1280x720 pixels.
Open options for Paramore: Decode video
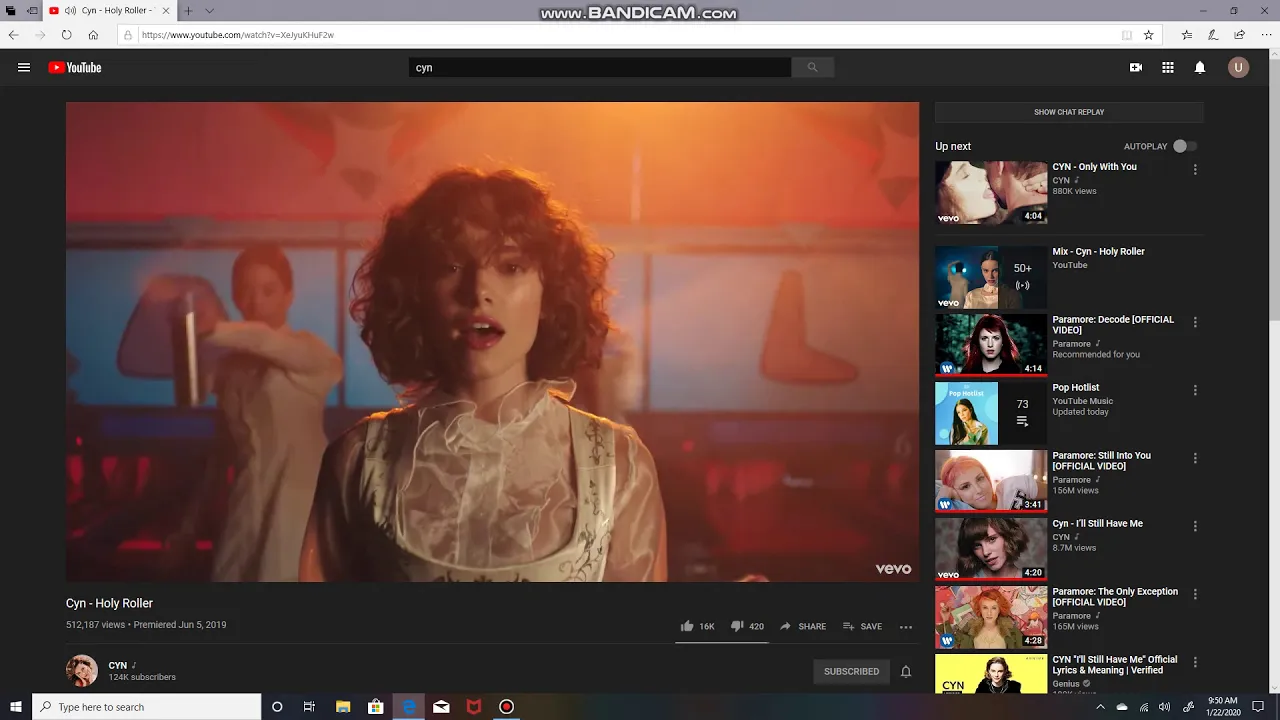point(1195,322)
